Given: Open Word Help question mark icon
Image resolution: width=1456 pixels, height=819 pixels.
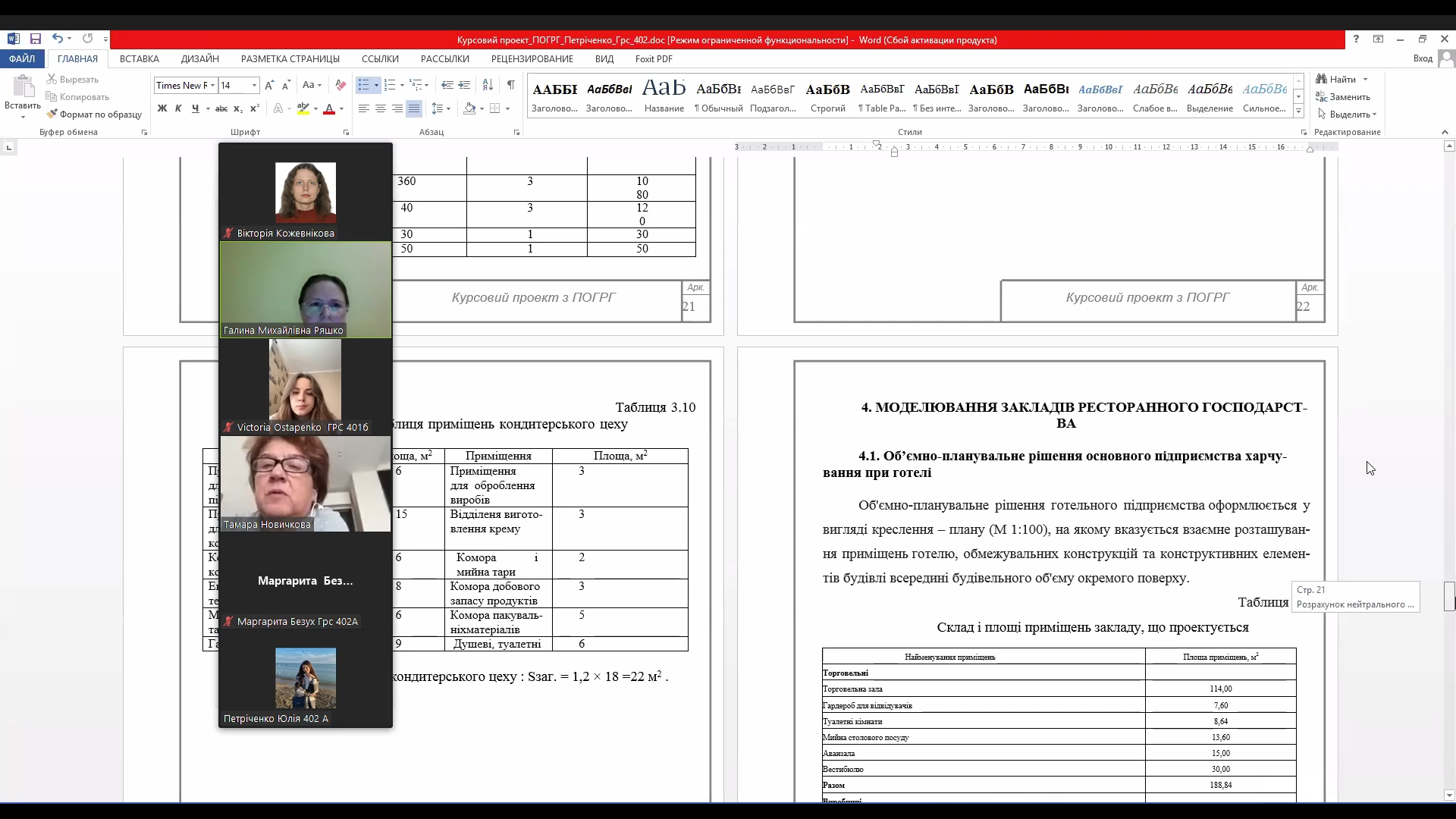Looking at the screenshot, I should tap(1356, 39).
